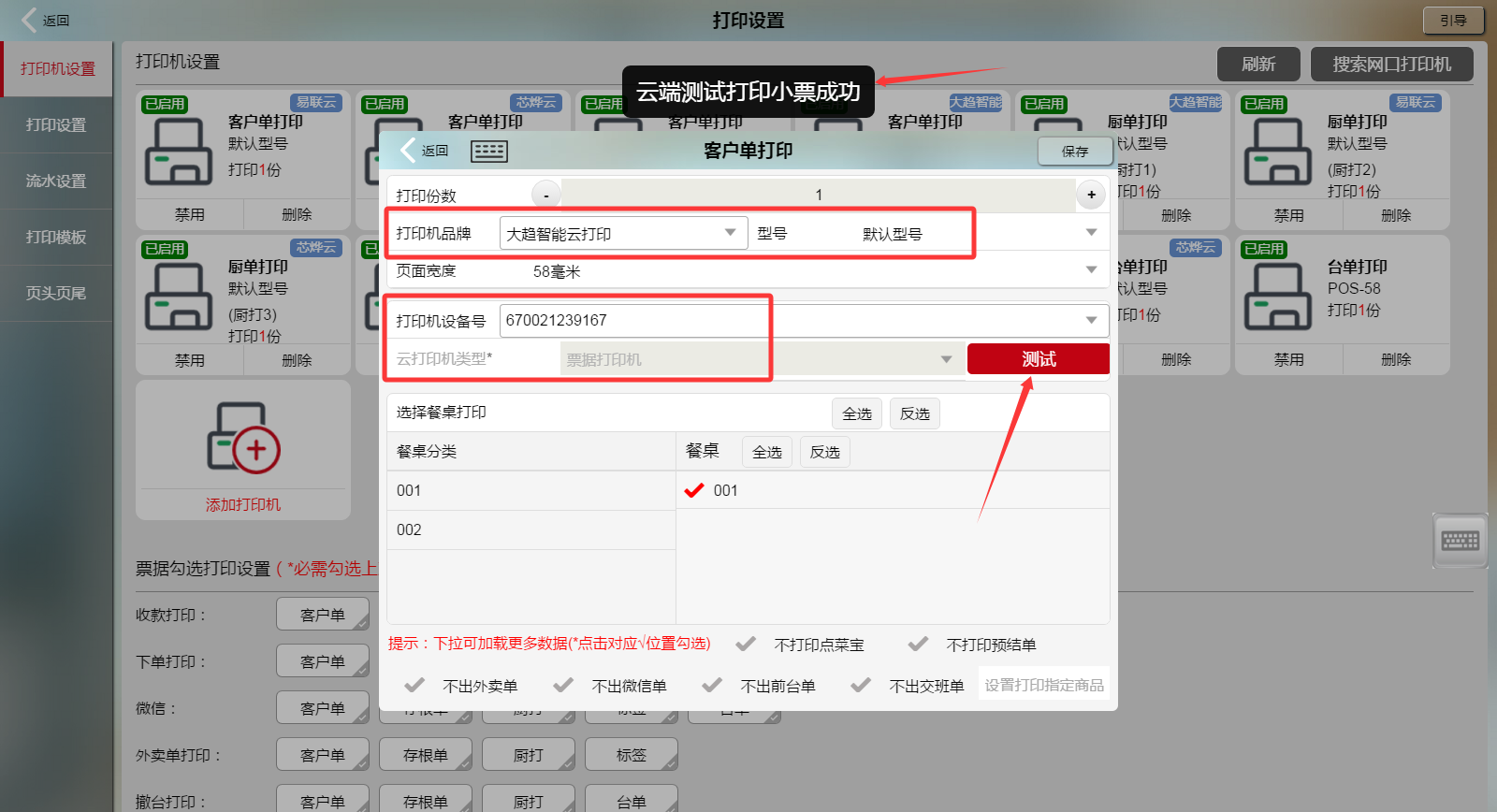Screen dimensions: 1497x812
Task: Click the keyboard icon in dialog header
Action: click(x=488, y=151)
